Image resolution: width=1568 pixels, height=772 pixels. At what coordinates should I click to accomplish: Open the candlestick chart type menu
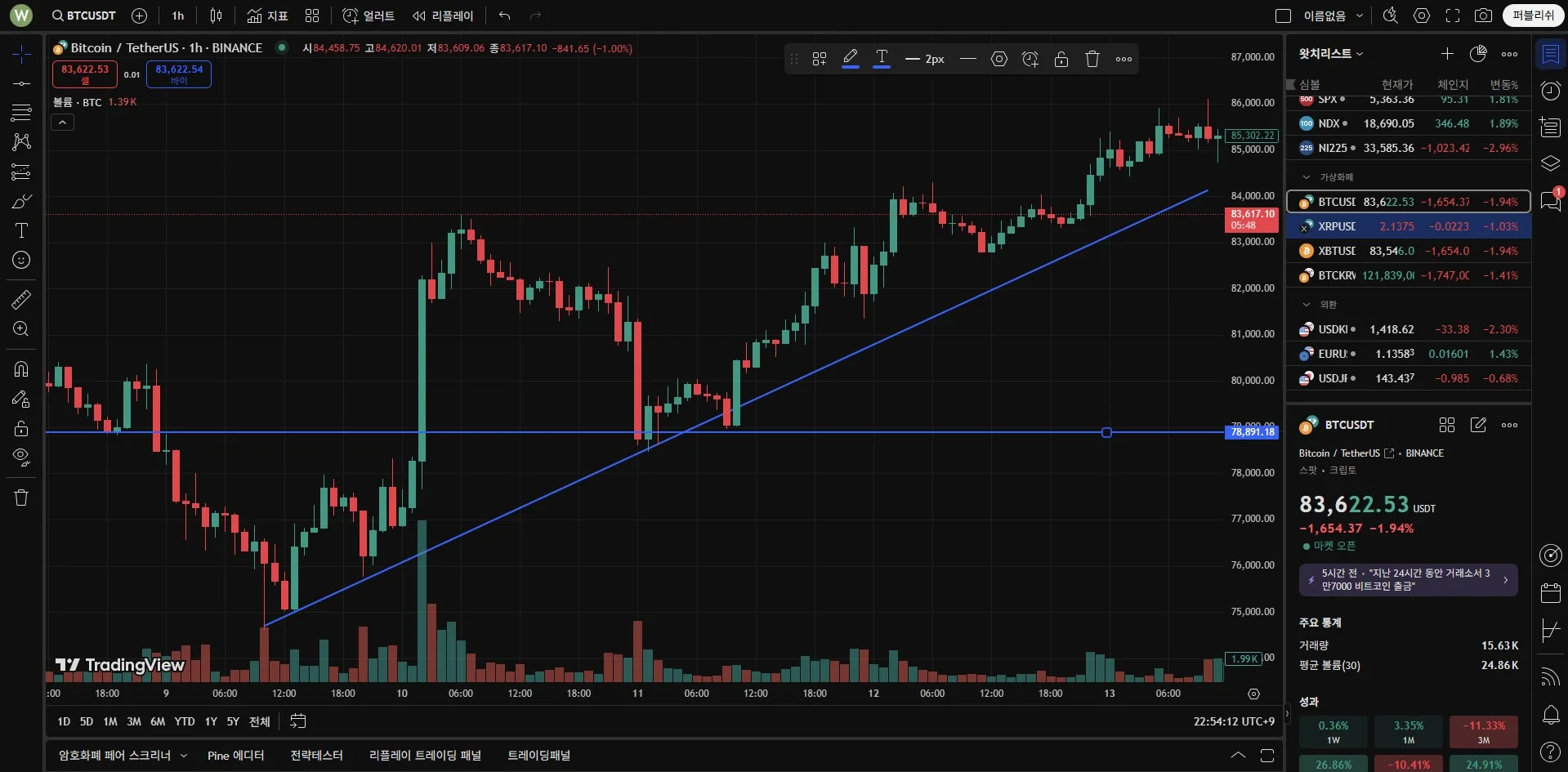pos(216,16)
